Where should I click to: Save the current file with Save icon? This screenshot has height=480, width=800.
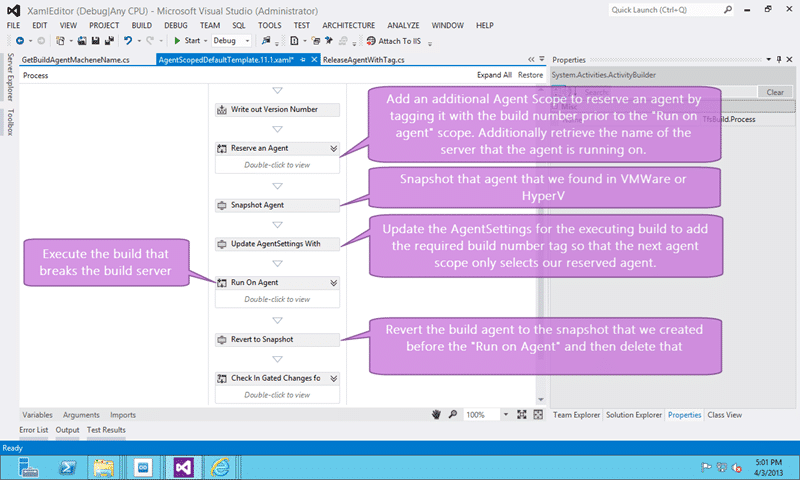[x=95, y=41]
